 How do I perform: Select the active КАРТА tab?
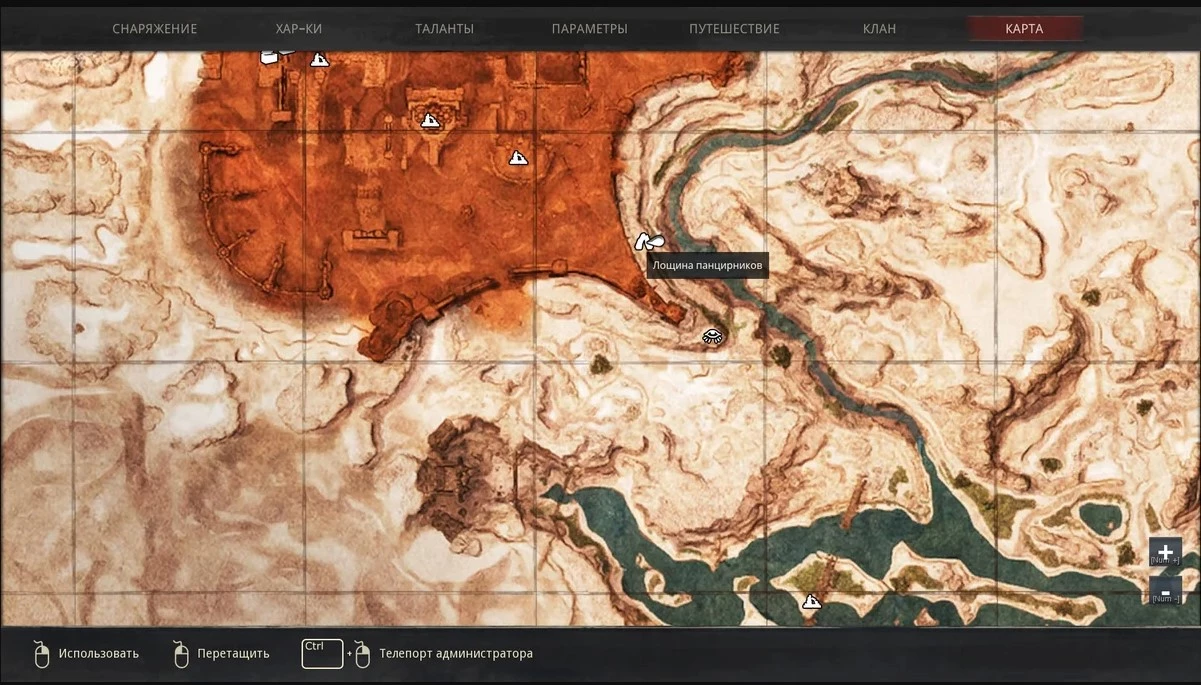click(1024, 29)
